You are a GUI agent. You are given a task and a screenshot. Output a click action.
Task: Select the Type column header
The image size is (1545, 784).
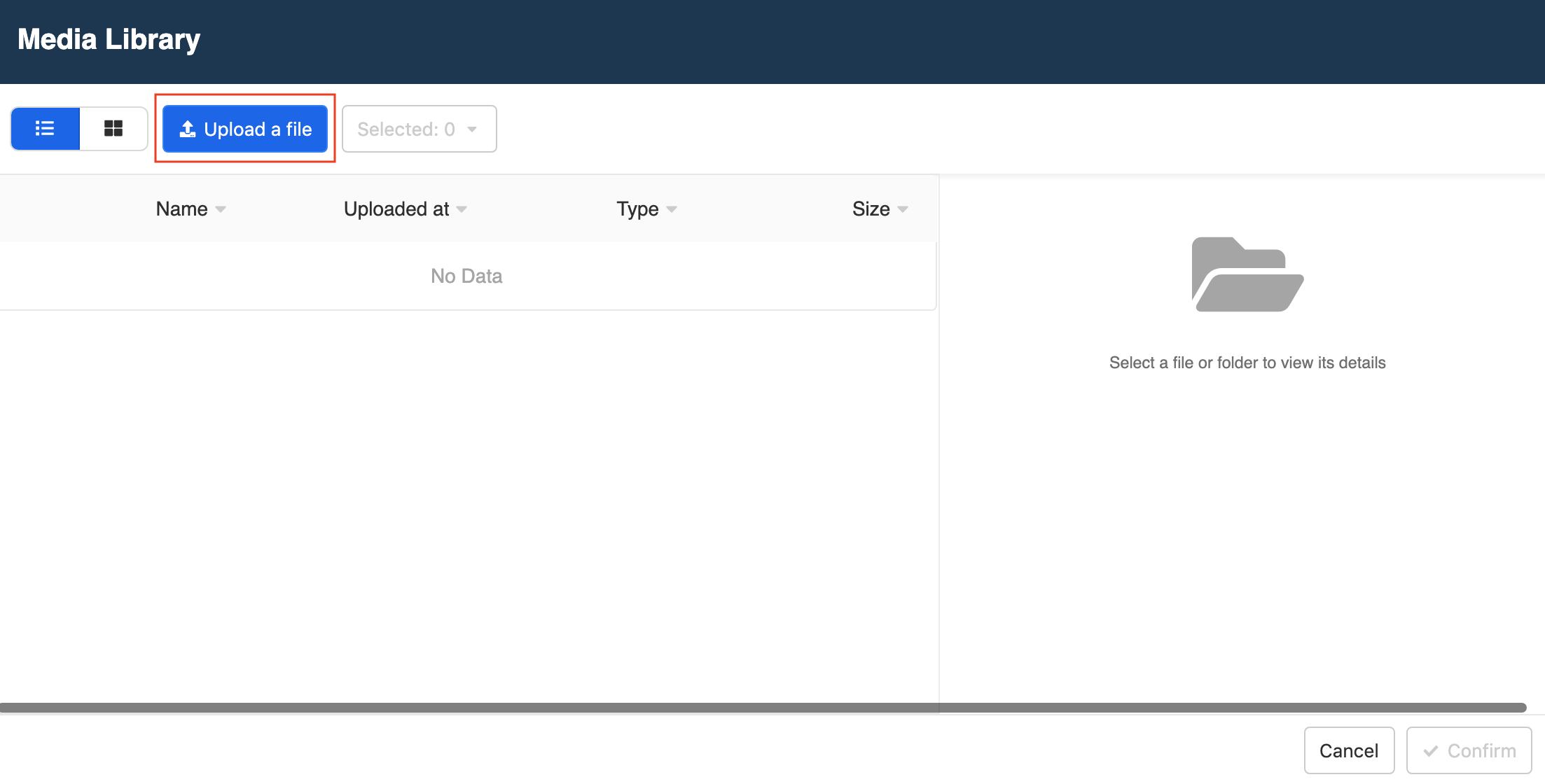point(637,208)
